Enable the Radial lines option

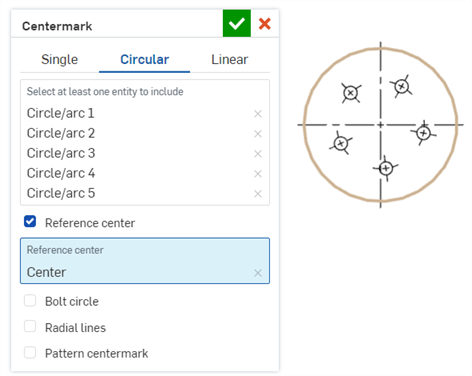coord(30,326)
